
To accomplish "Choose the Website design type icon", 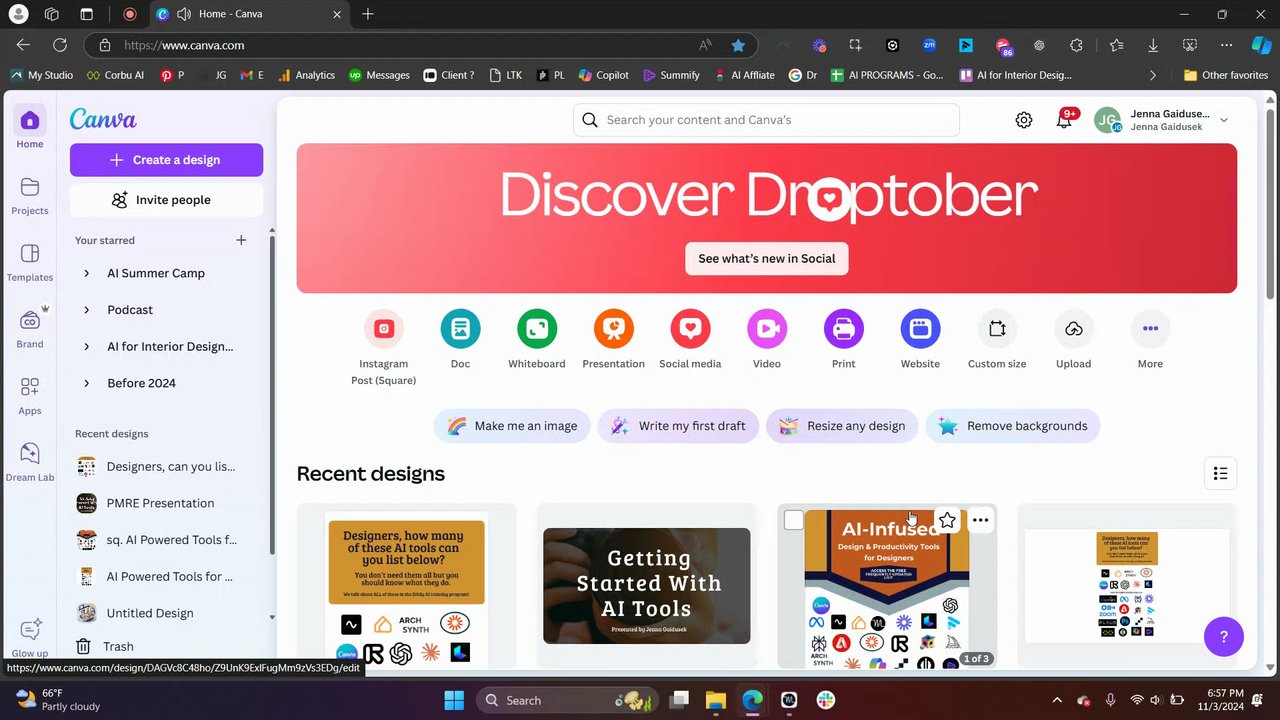I will [920, 329].
